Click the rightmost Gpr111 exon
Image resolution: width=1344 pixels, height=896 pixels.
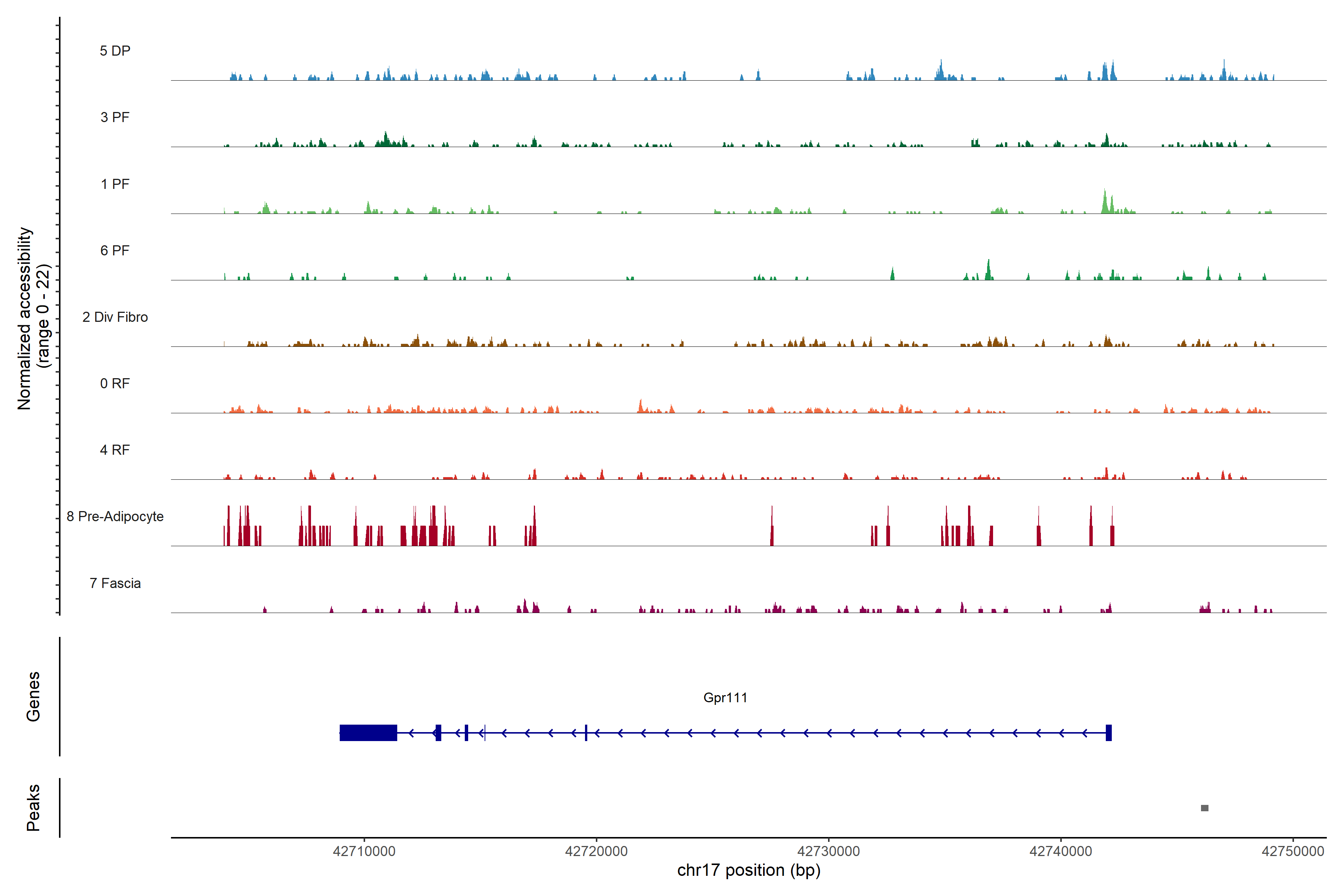[x=1108, y=732]
